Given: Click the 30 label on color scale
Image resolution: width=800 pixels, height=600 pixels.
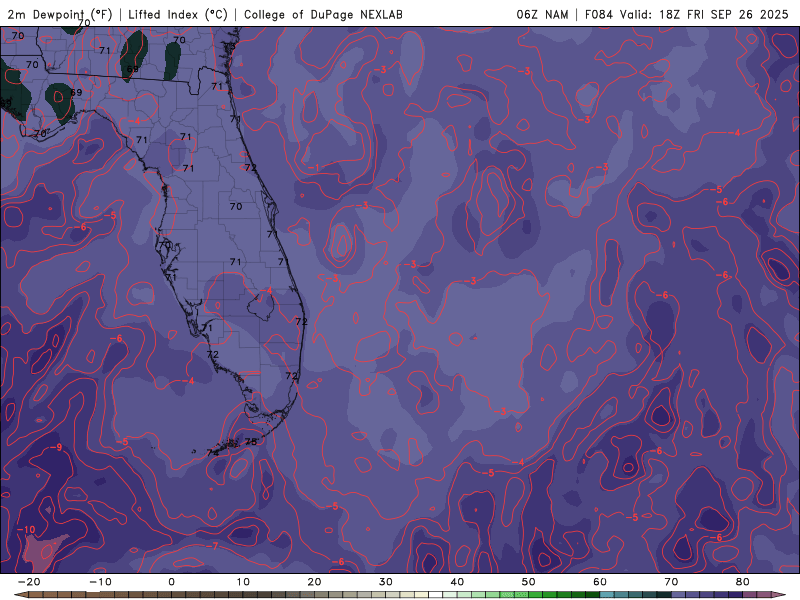Looking at the screenshot, I should pos(386,582).
